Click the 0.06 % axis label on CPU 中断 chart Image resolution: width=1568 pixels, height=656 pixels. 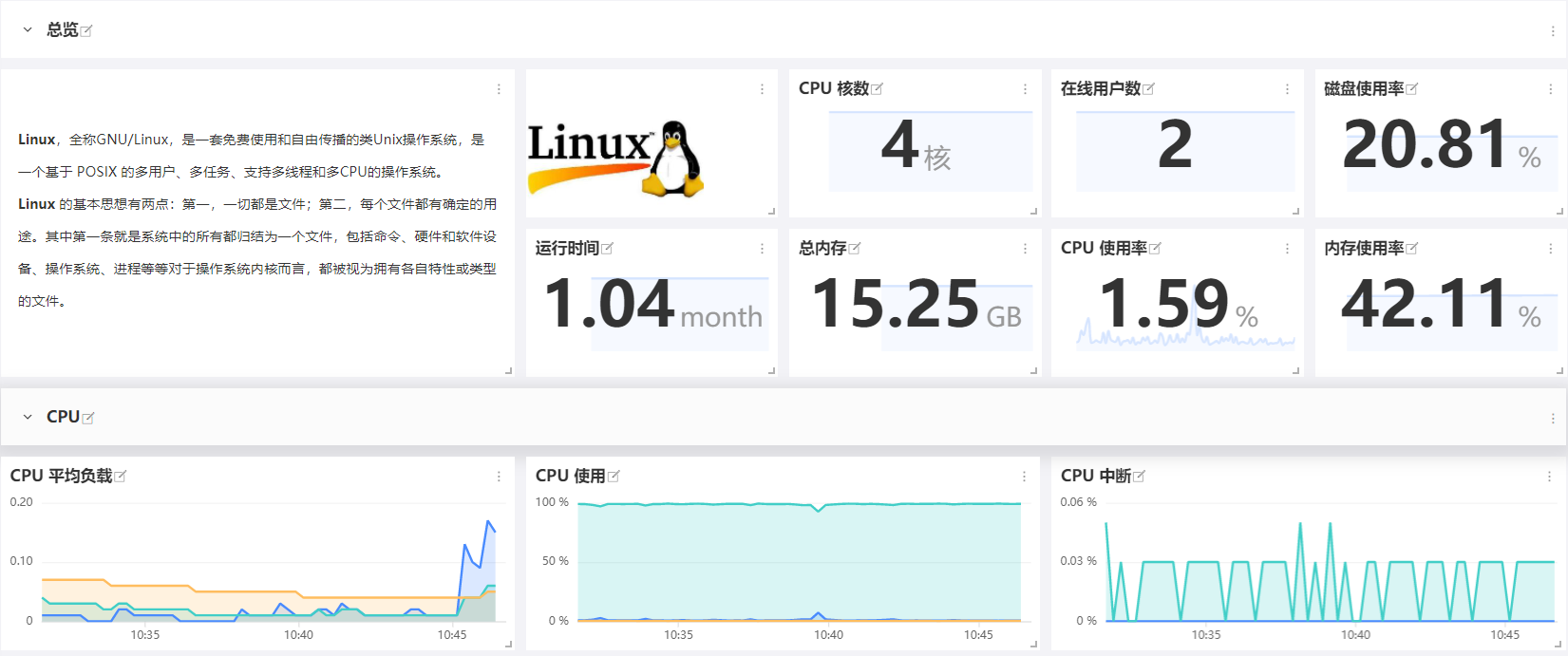[x=1078, y=502]
